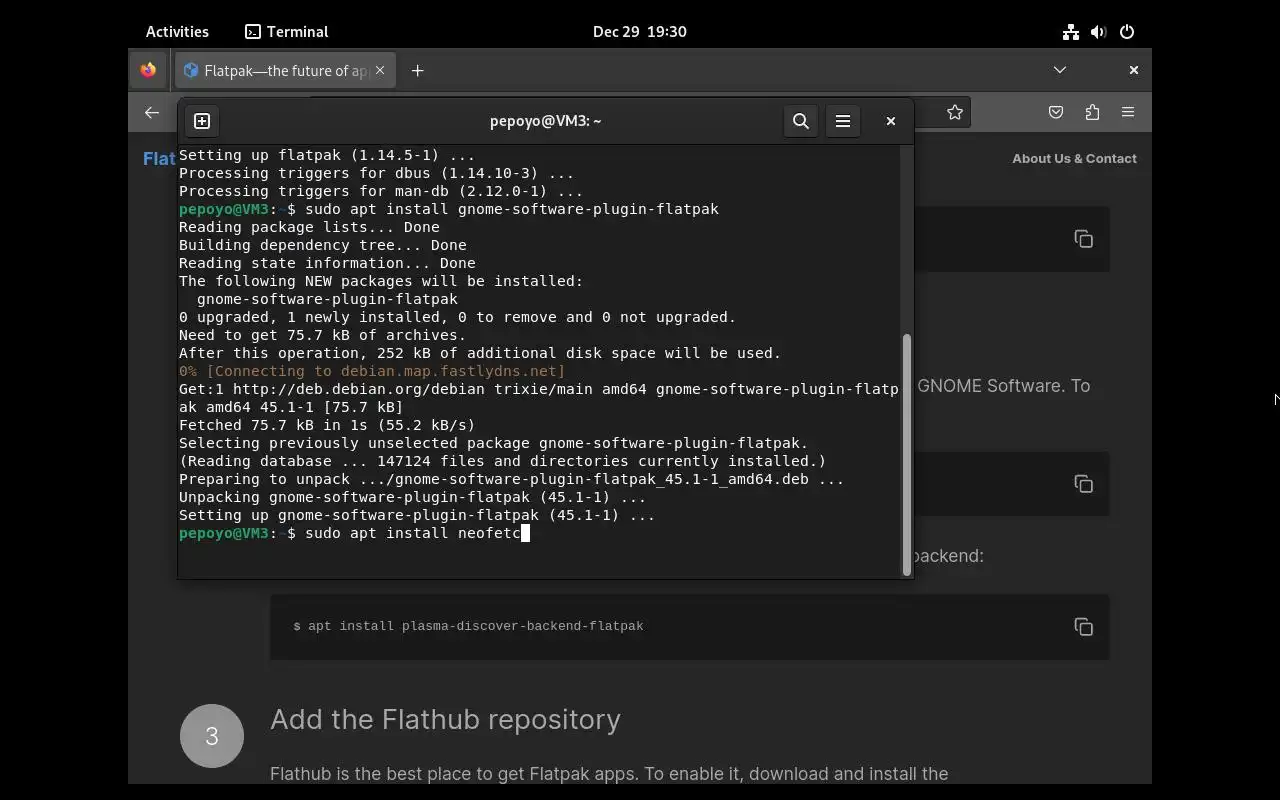Click the Flatpak logo link on the webpage

tap(160, 158)
